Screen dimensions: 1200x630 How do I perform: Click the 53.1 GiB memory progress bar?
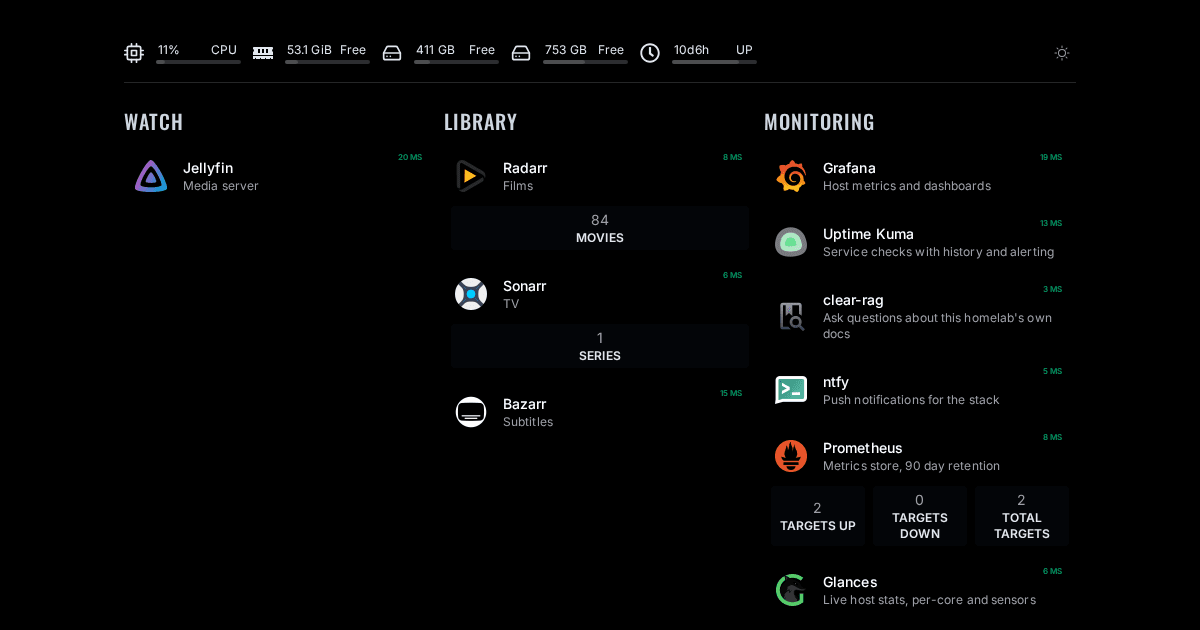click(327, 62)
